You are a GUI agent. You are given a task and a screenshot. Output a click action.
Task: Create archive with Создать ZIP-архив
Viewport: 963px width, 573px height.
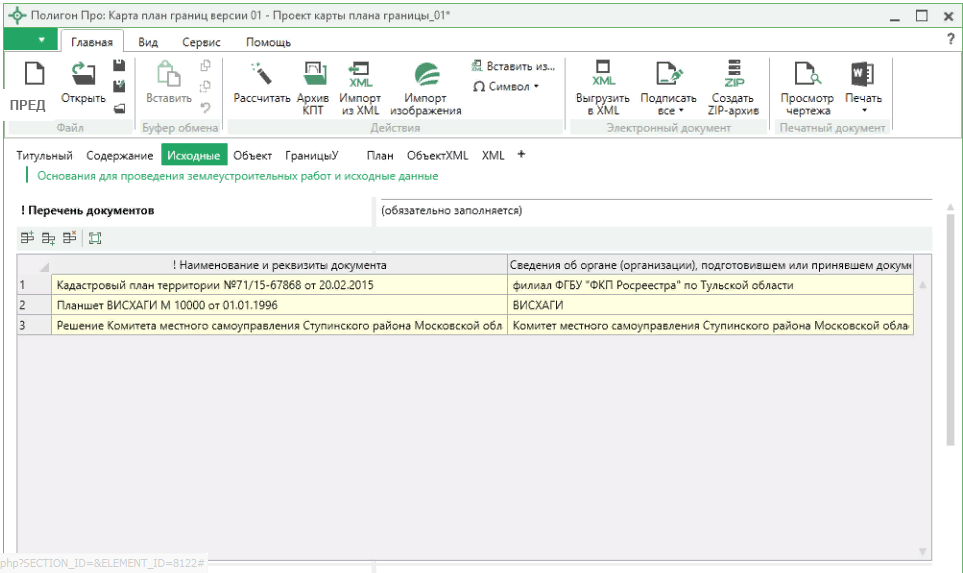click(x=733, y=75)
